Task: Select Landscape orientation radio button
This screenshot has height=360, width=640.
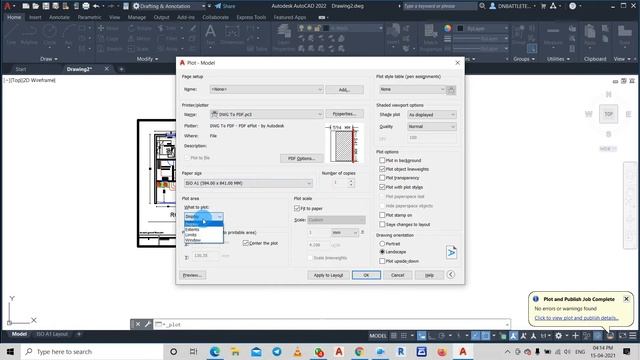Action: (x=382, y=252)
